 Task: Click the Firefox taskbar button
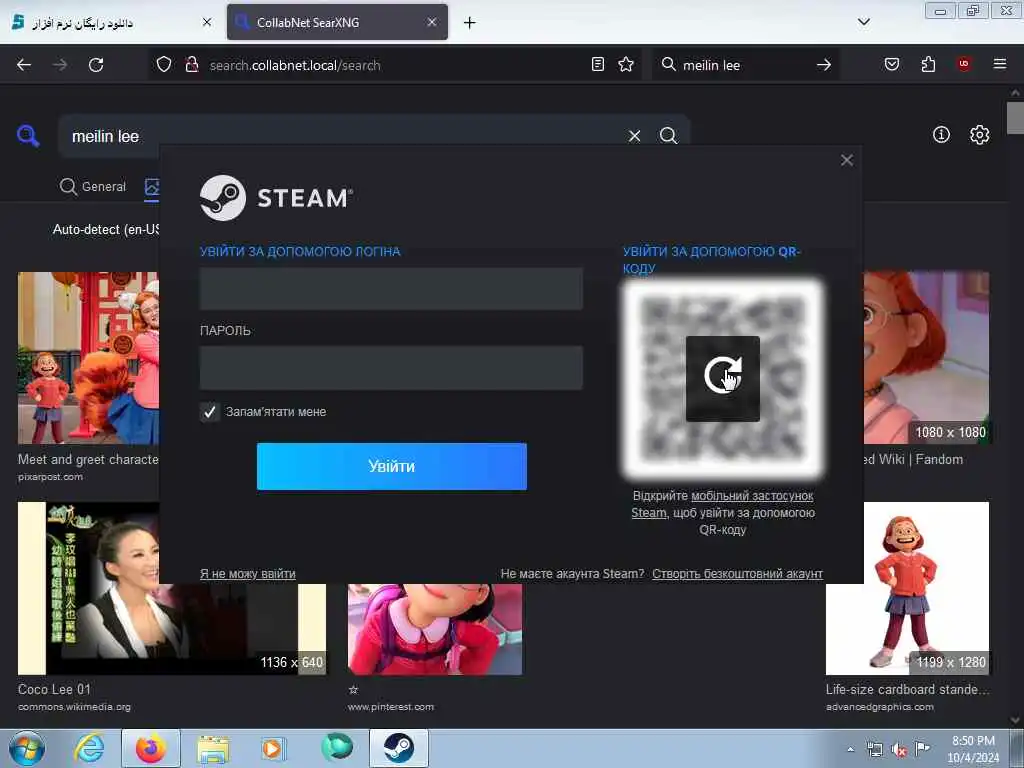click(150, 748)
